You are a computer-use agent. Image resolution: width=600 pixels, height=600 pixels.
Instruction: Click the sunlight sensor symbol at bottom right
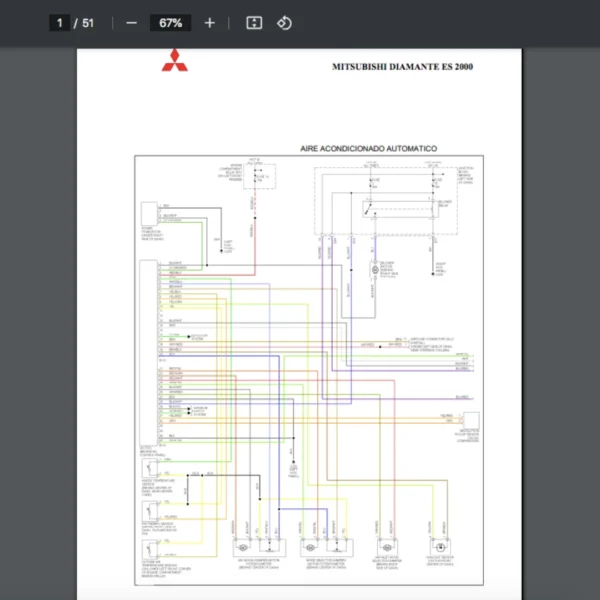coord(439,547)
